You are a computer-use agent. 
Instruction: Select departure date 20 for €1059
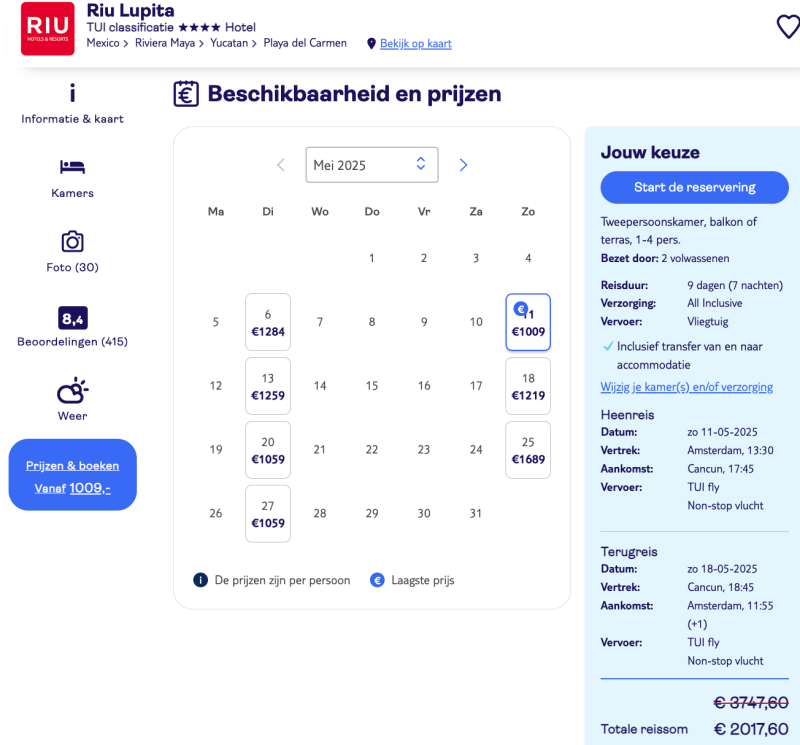point(268,450)
